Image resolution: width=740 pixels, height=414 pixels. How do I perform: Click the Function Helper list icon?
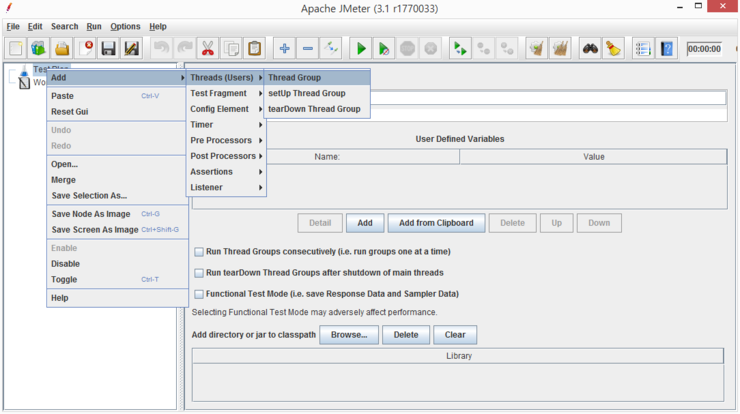click(x=643, y=49)
